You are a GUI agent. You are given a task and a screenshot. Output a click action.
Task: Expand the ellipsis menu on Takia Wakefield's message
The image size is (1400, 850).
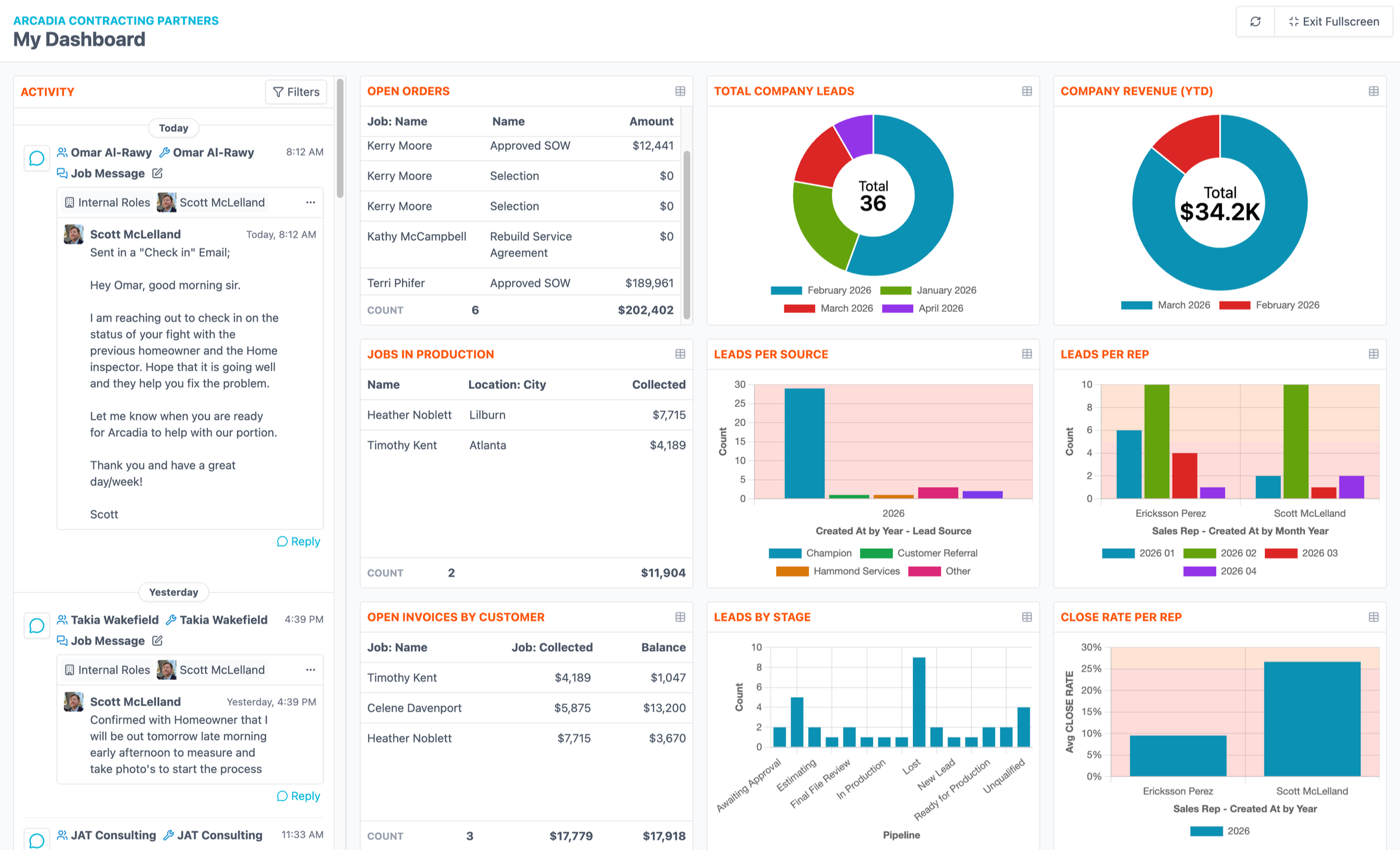click(310, 670)
